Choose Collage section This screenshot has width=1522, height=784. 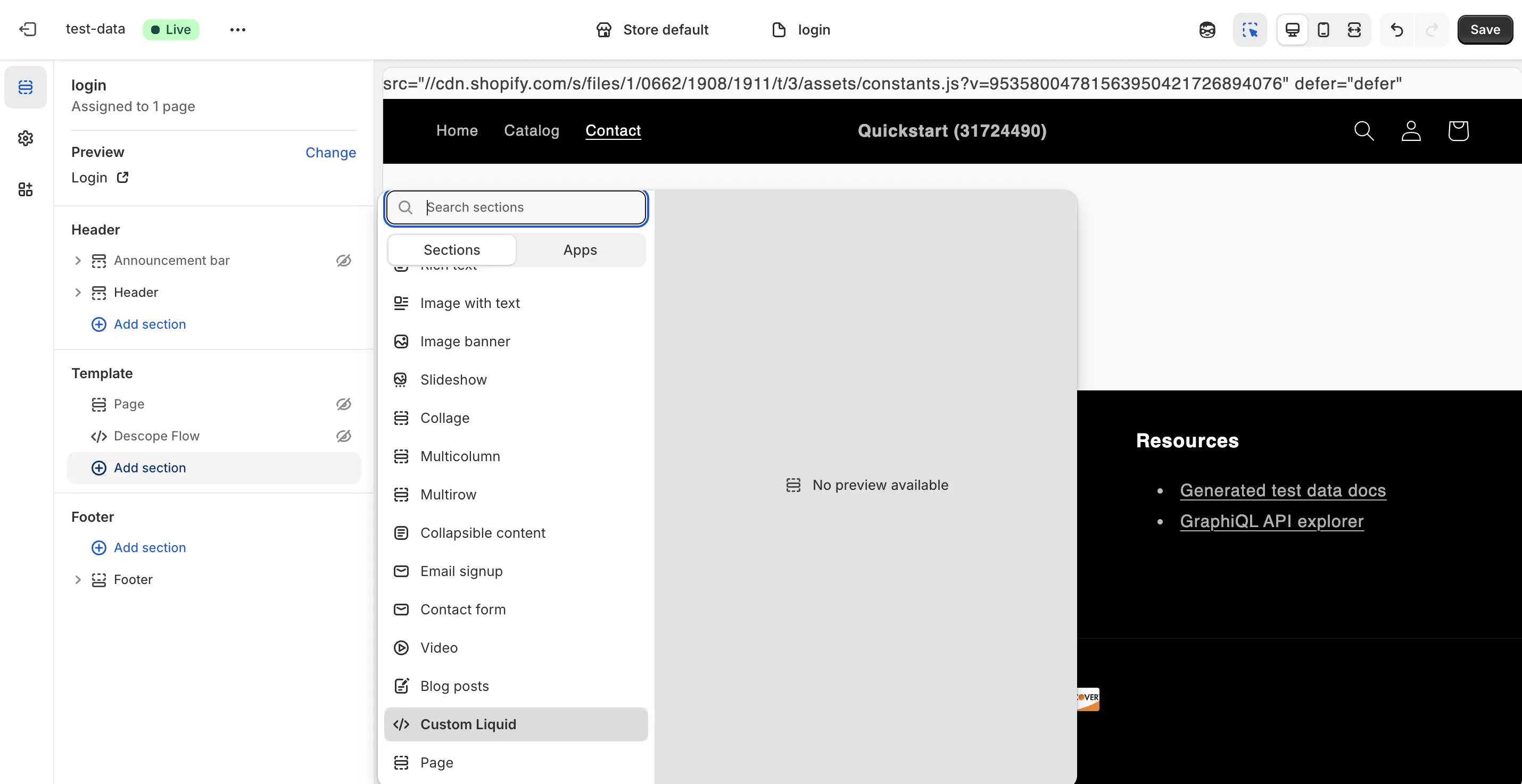point(516,418)
